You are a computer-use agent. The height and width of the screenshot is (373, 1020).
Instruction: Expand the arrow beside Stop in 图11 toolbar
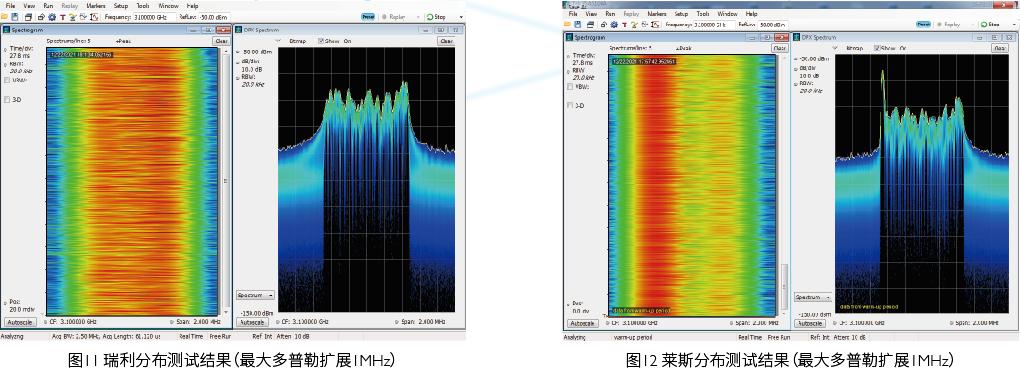[x=461, y=17]
